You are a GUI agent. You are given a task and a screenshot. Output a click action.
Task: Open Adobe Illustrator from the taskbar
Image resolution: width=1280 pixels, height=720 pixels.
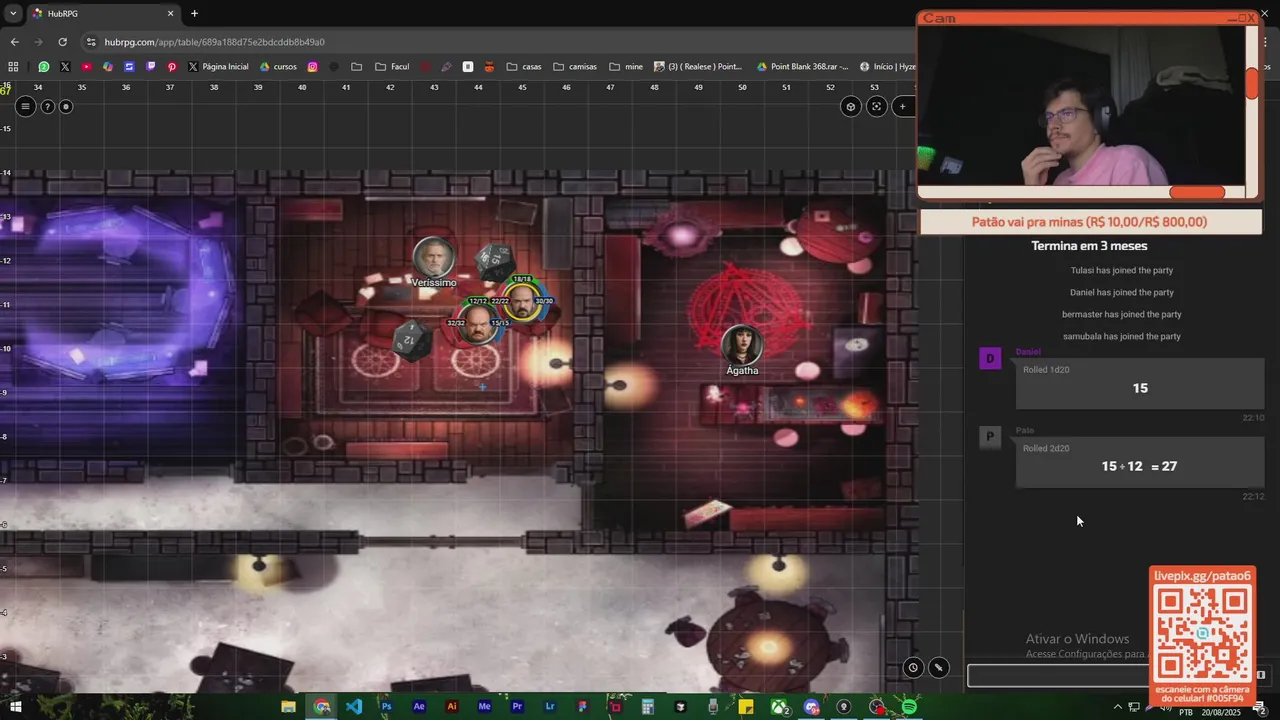click(x=452, y=707)
